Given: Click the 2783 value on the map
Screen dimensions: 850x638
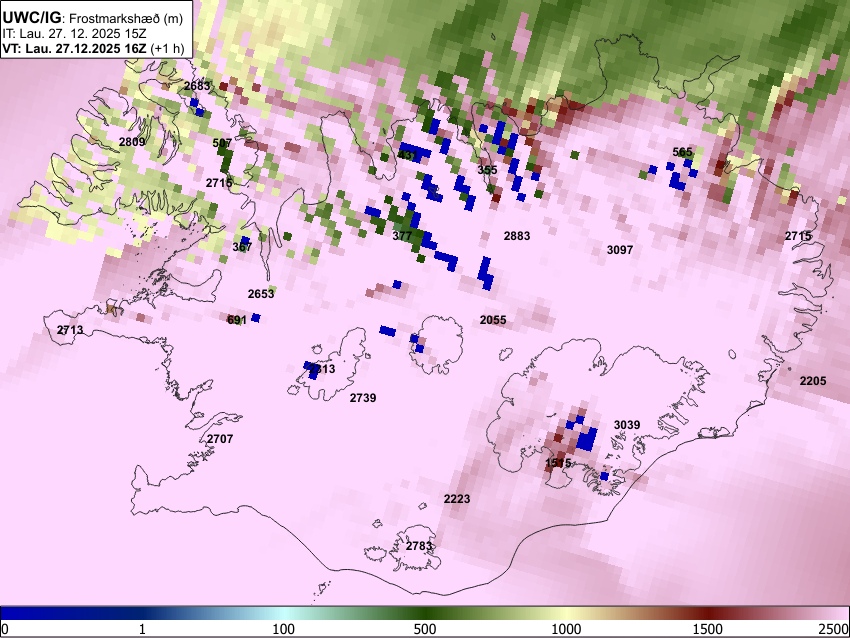Looking at the screenshot, I should pyautogui.click(x=419, y=546).
